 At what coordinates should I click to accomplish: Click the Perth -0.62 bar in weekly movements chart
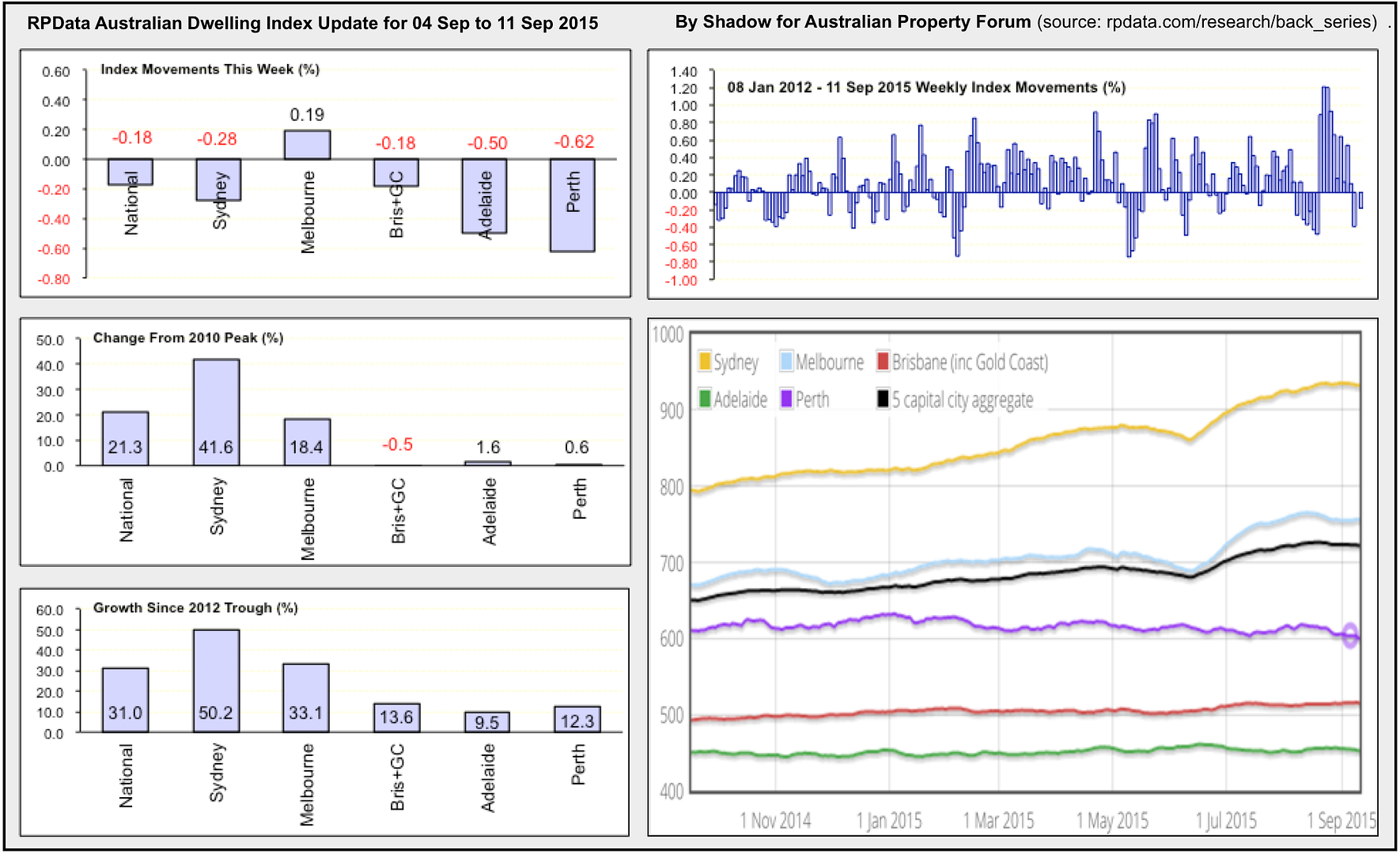tap(572, 206)
